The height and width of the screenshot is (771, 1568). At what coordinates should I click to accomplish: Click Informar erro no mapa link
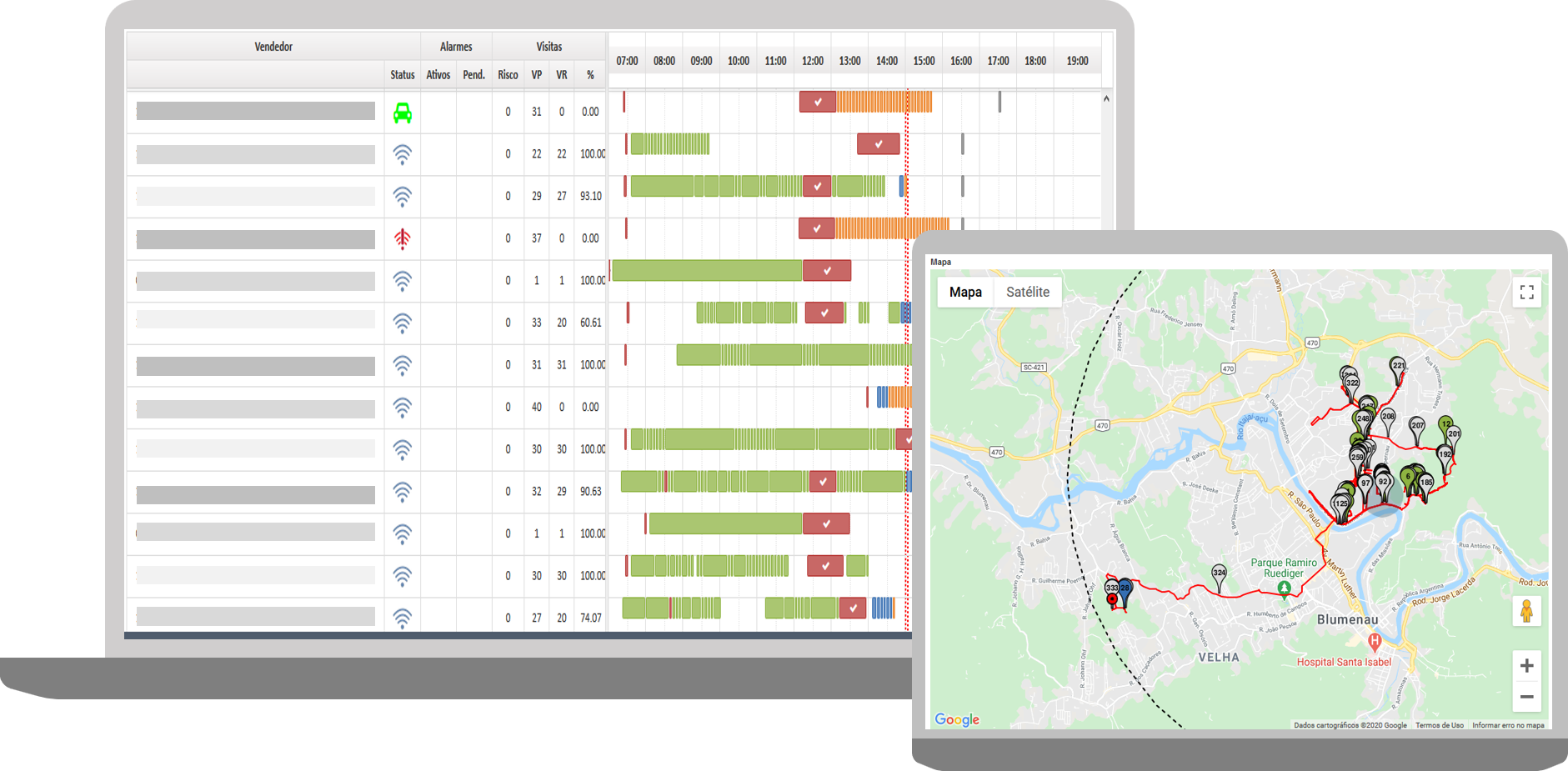[x=1507, y=725]
